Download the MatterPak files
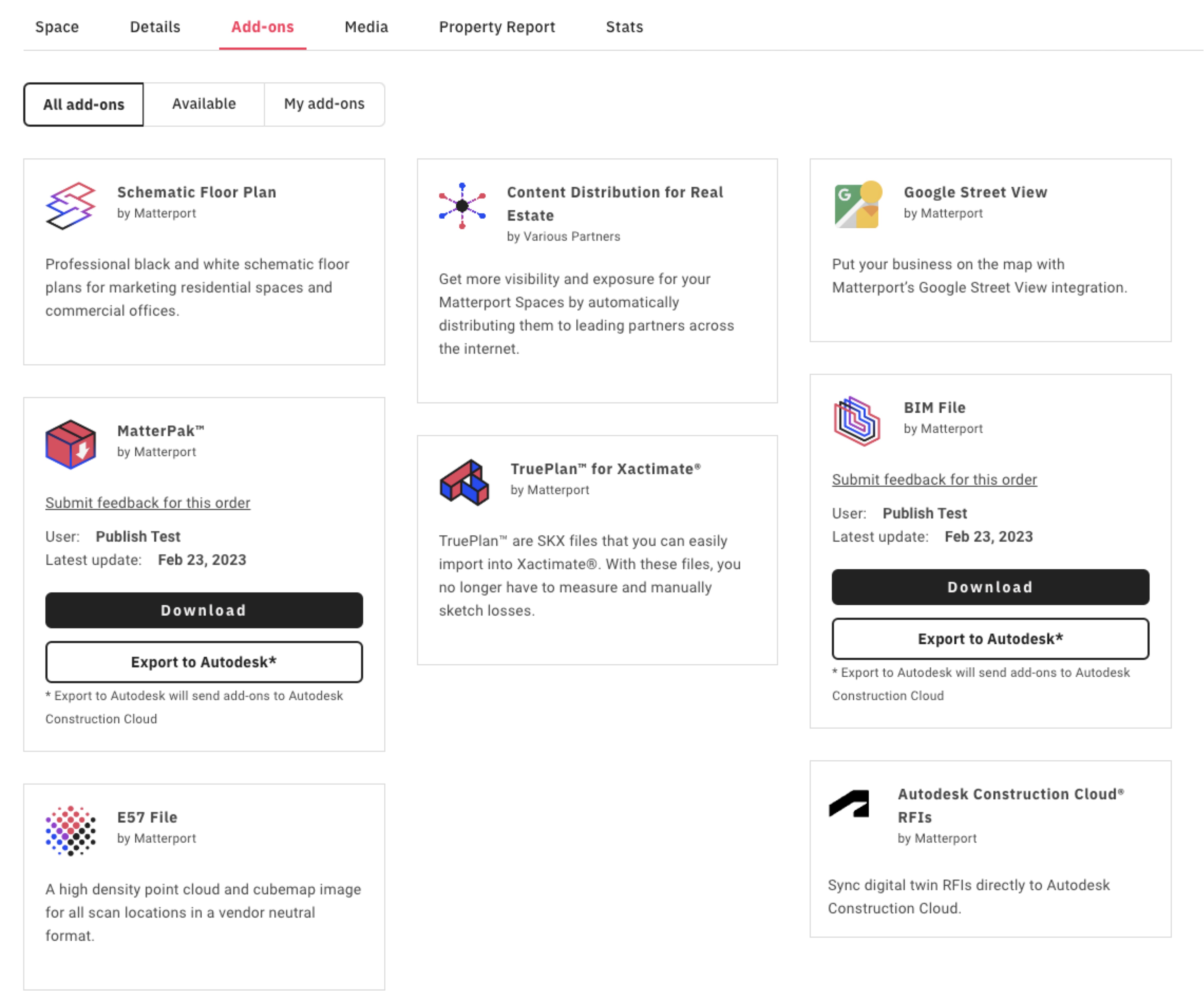The width and height of the screenshot is (1204, 991). (204, 610)
